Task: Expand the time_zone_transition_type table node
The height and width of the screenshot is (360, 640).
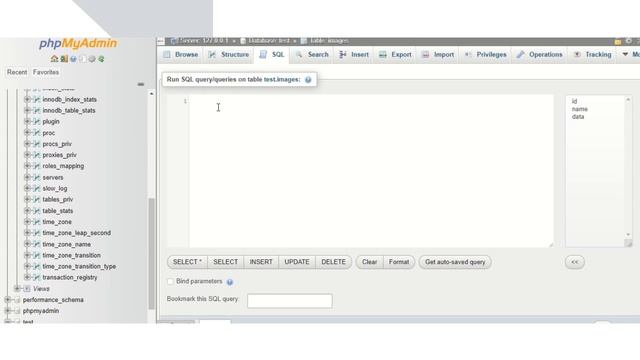Action: [27, 267]
